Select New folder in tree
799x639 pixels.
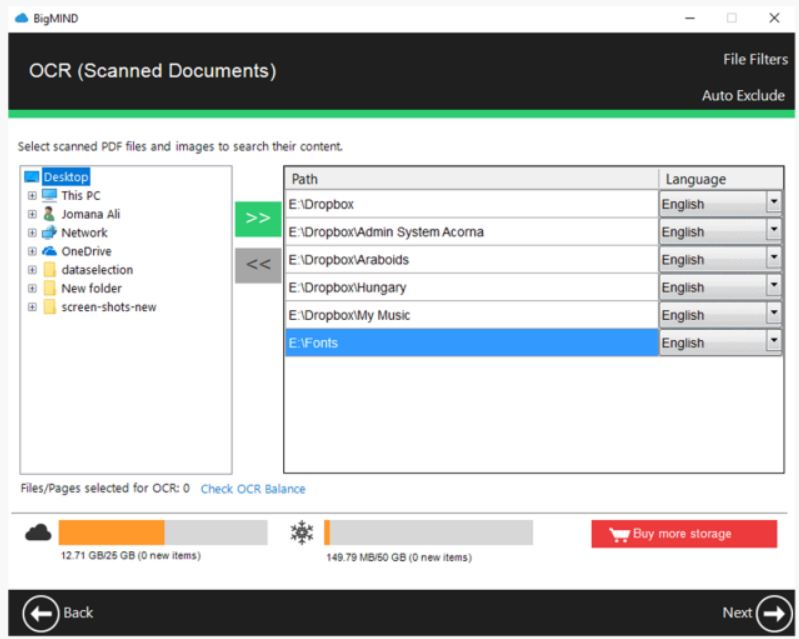pyautogui.click(x=91, y=288)
